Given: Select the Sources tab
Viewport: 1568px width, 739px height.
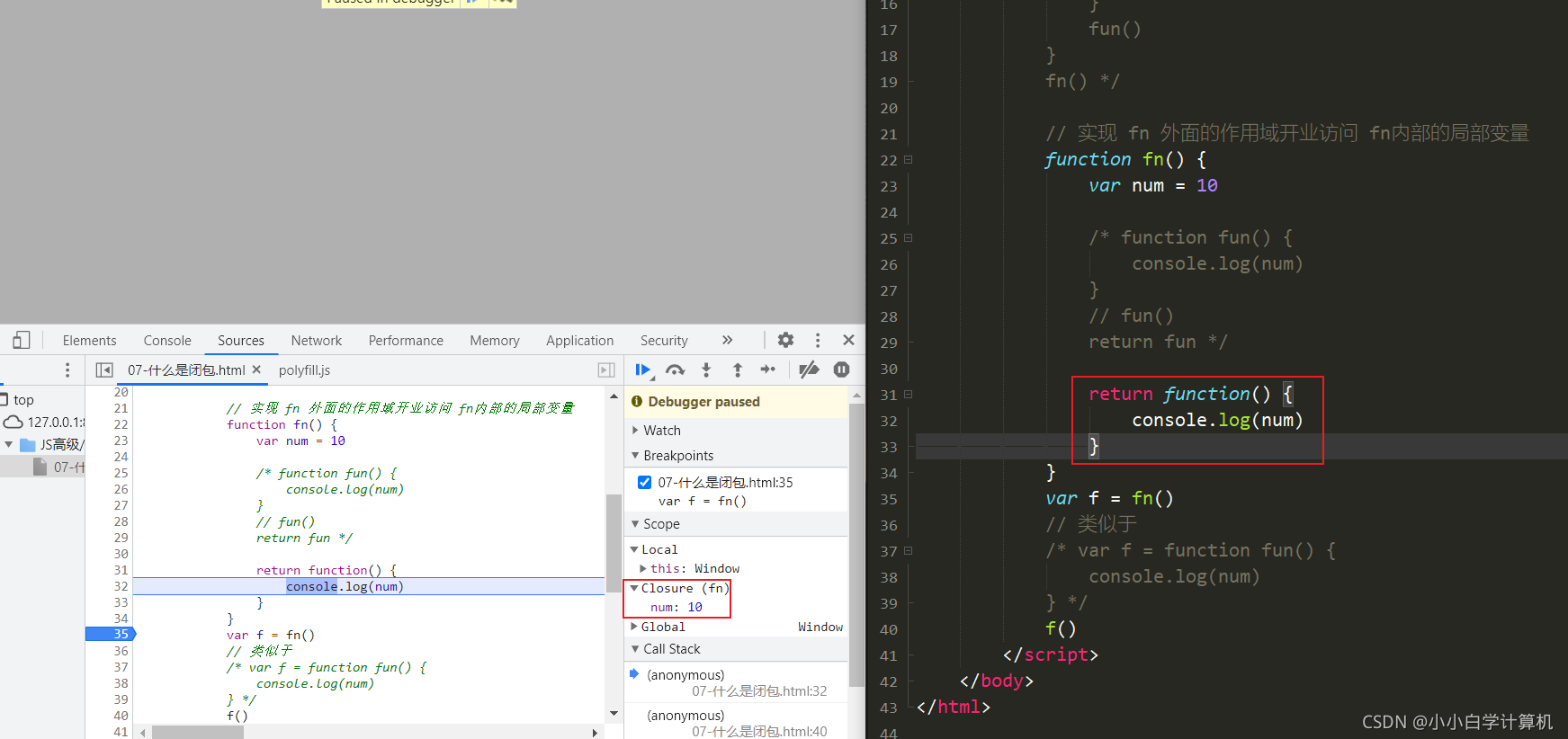Looking at the screenshot, I should (x=241, y=341).
